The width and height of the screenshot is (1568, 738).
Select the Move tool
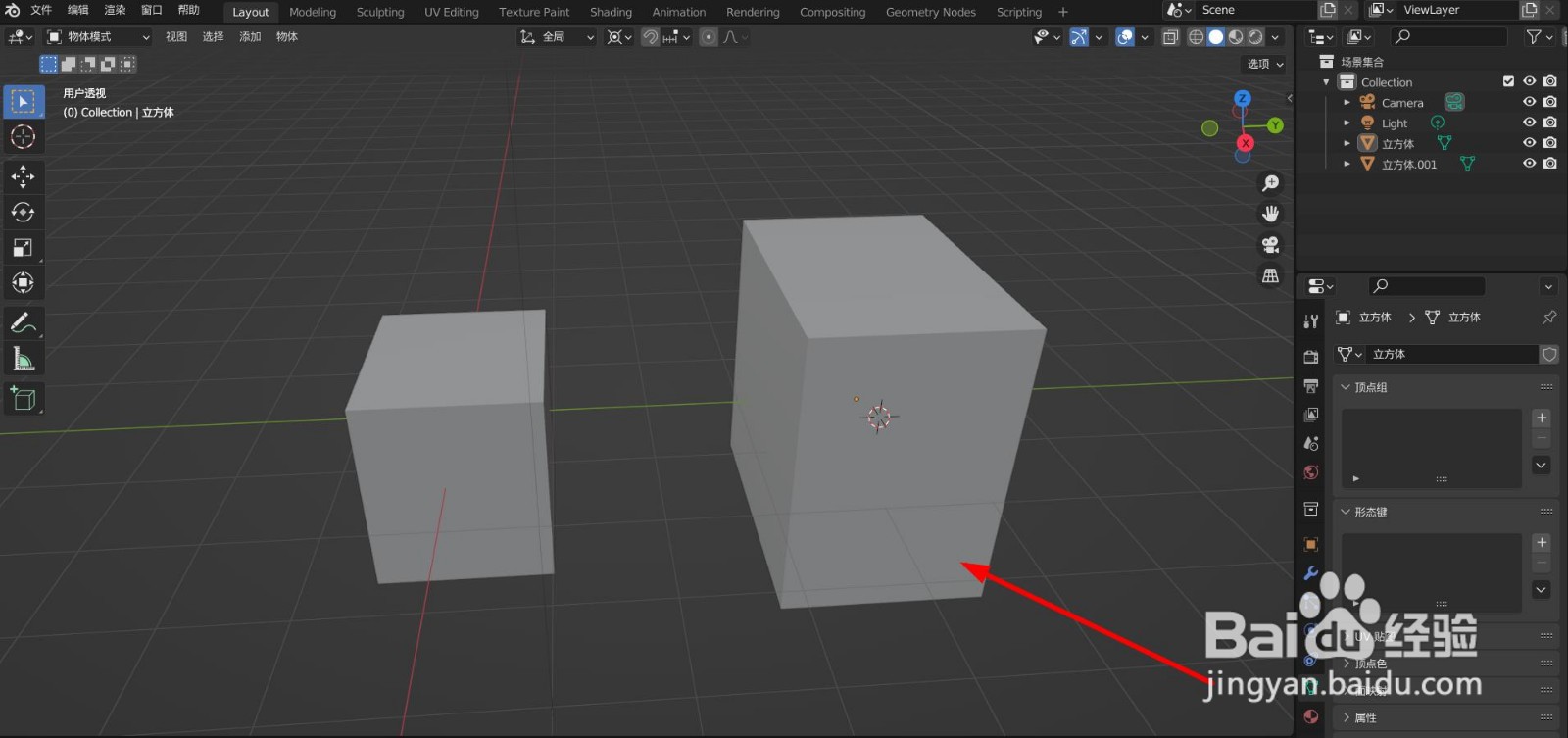(x=24, y=176)
